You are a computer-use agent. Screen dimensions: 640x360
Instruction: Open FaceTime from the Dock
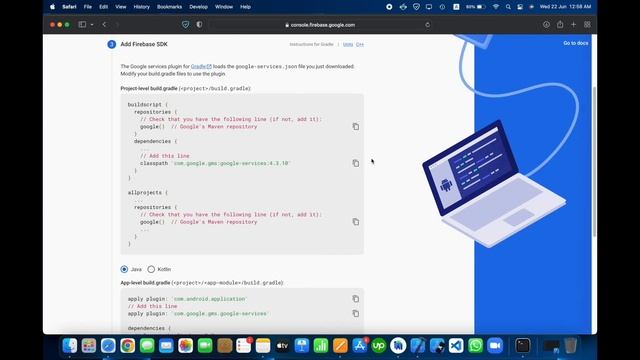click(205, 346)
